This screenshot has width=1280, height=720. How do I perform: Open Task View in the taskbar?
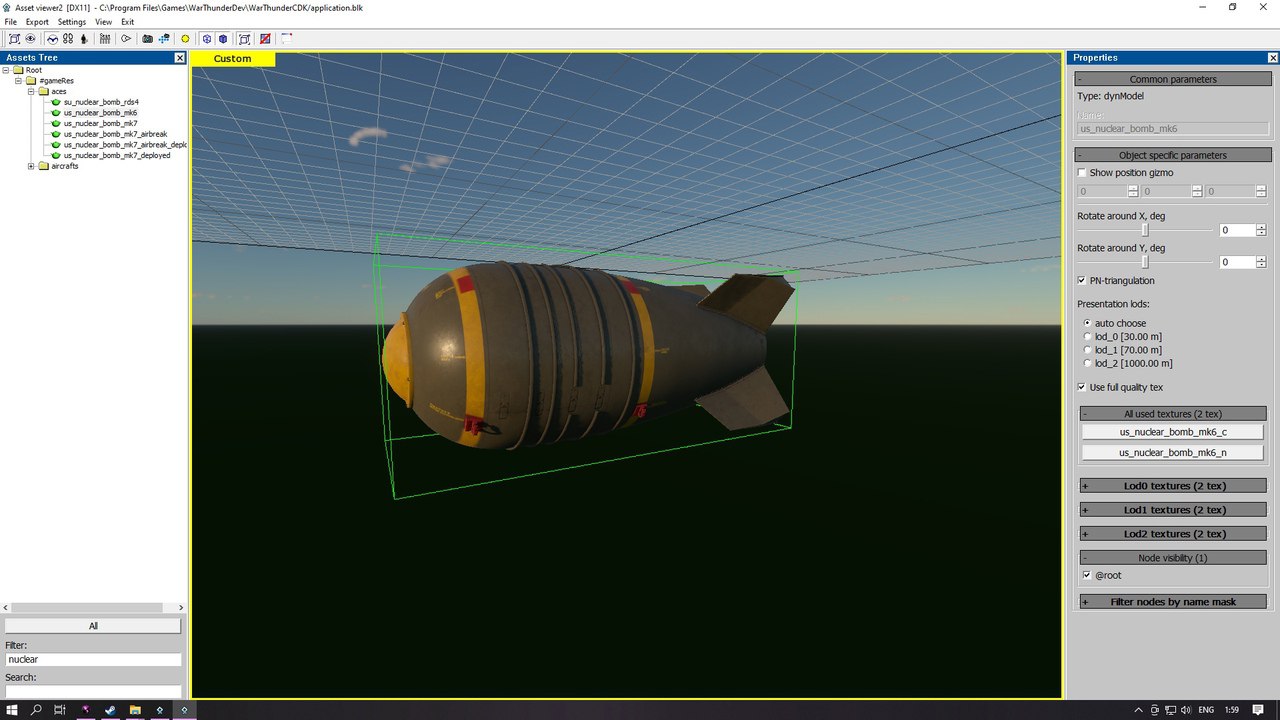pyautogui.click(x=60, y=710)
